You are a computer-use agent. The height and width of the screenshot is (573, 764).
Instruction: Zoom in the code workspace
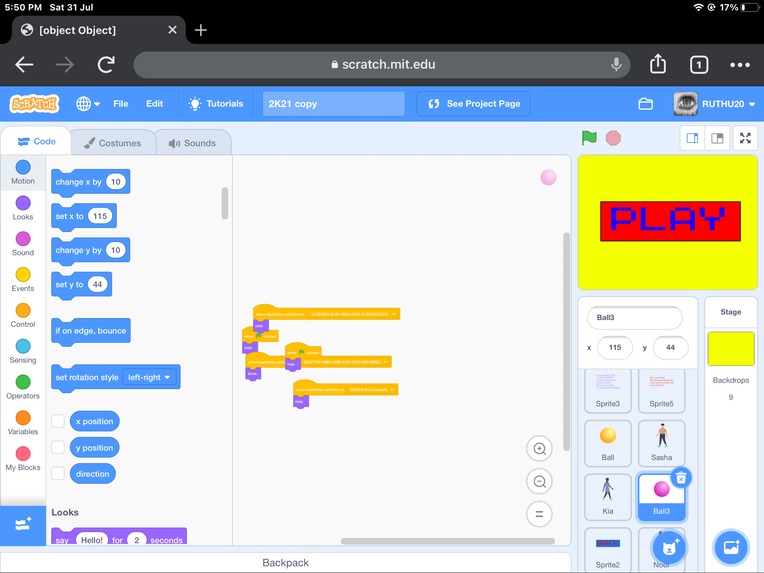click(539, 449)
